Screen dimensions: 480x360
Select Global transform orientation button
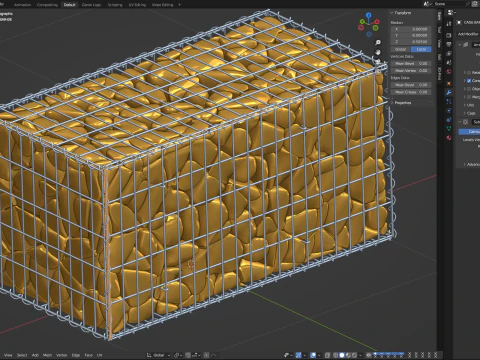point(401,49)
